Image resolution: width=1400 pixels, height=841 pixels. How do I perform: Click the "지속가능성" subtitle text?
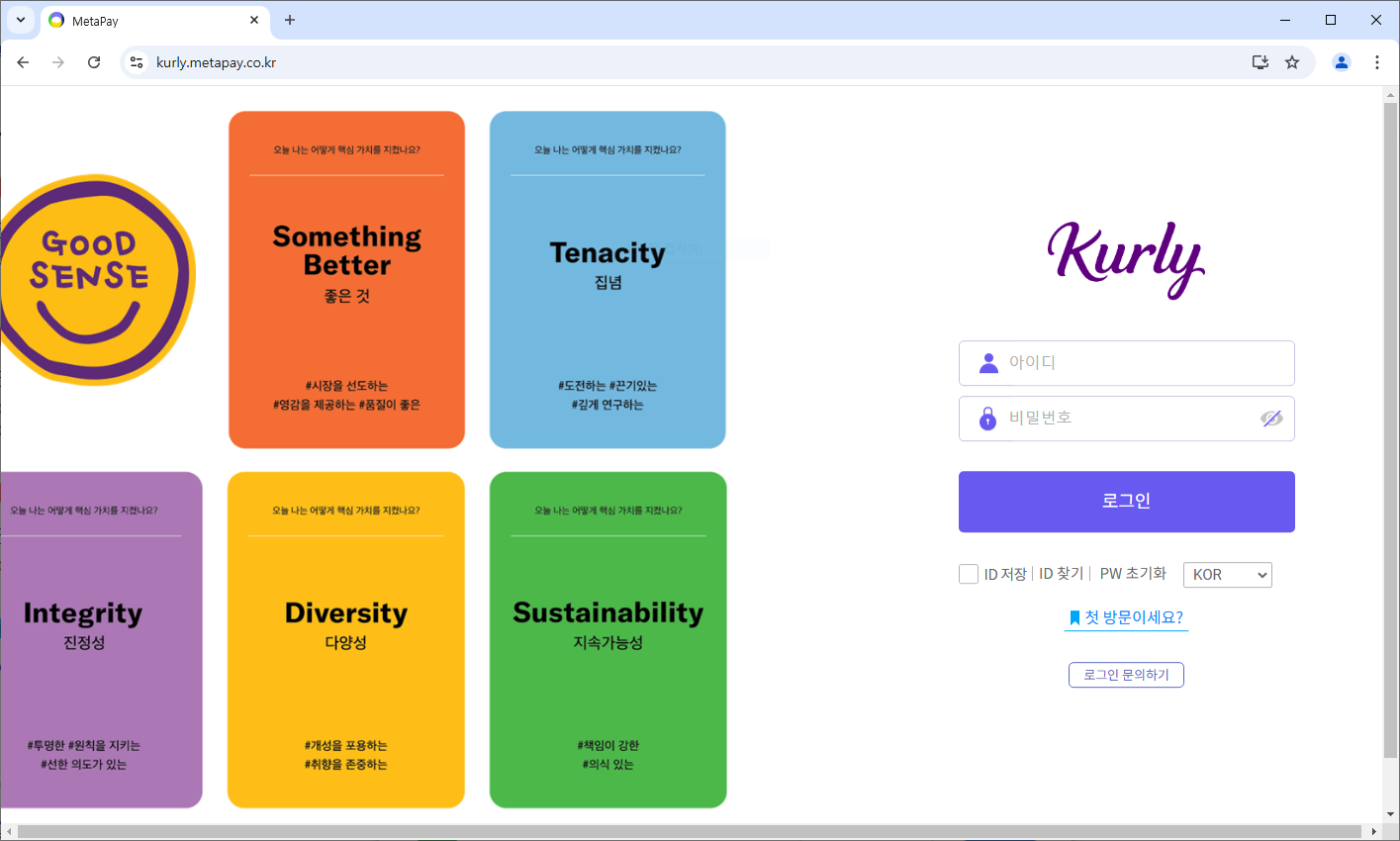(607, 643)
